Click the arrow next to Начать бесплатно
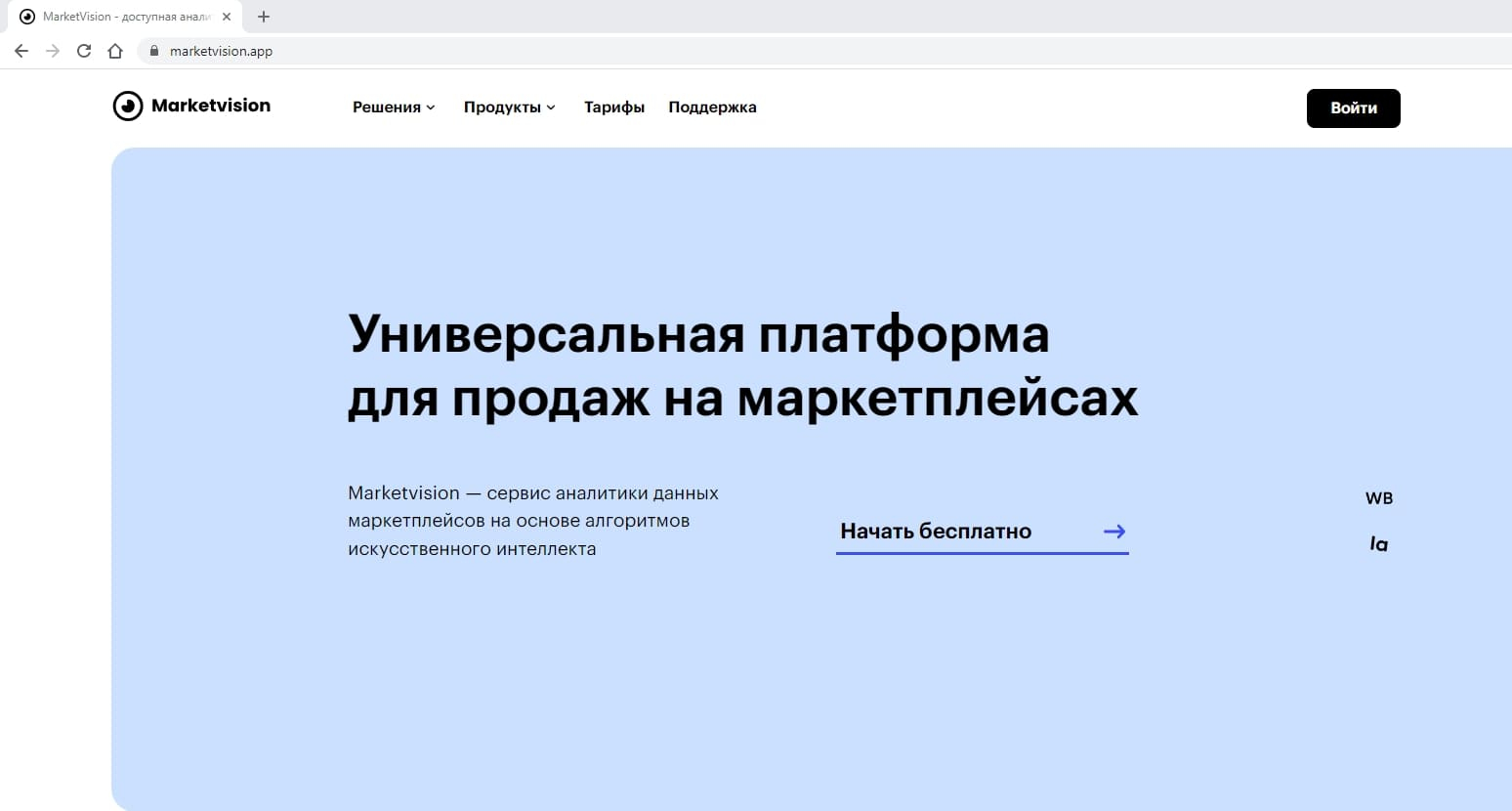The image size is (1512, 811). click(x=1114, y=532)
